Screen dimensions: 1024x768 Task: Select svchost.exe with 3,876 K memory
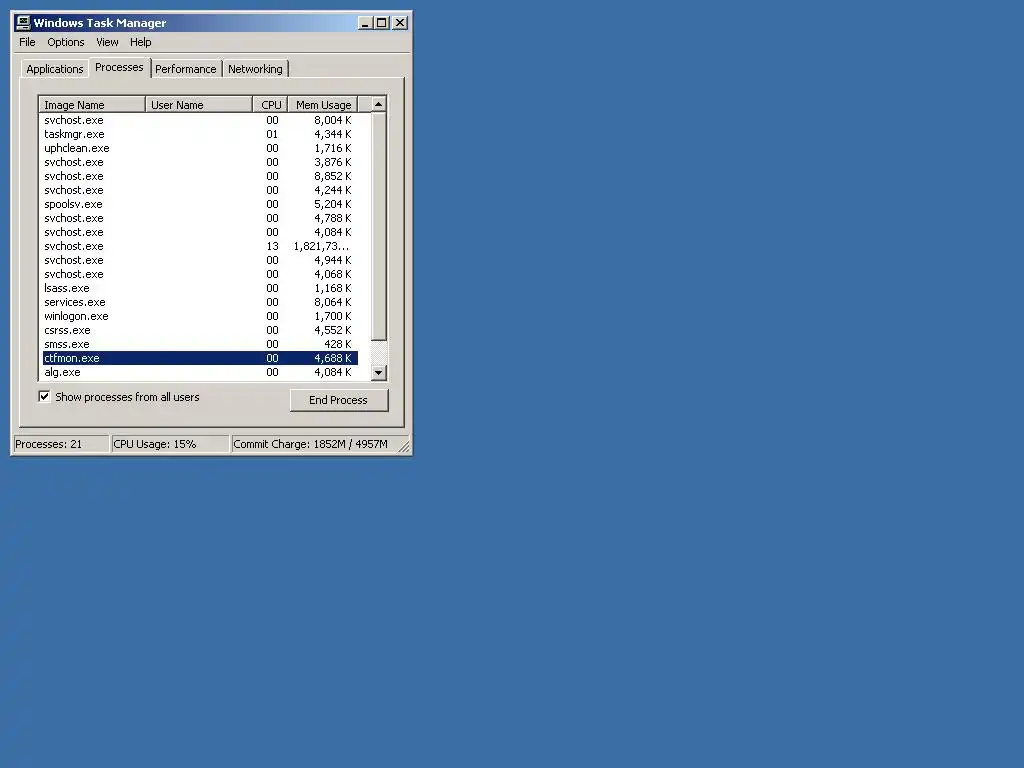(200, 162)
